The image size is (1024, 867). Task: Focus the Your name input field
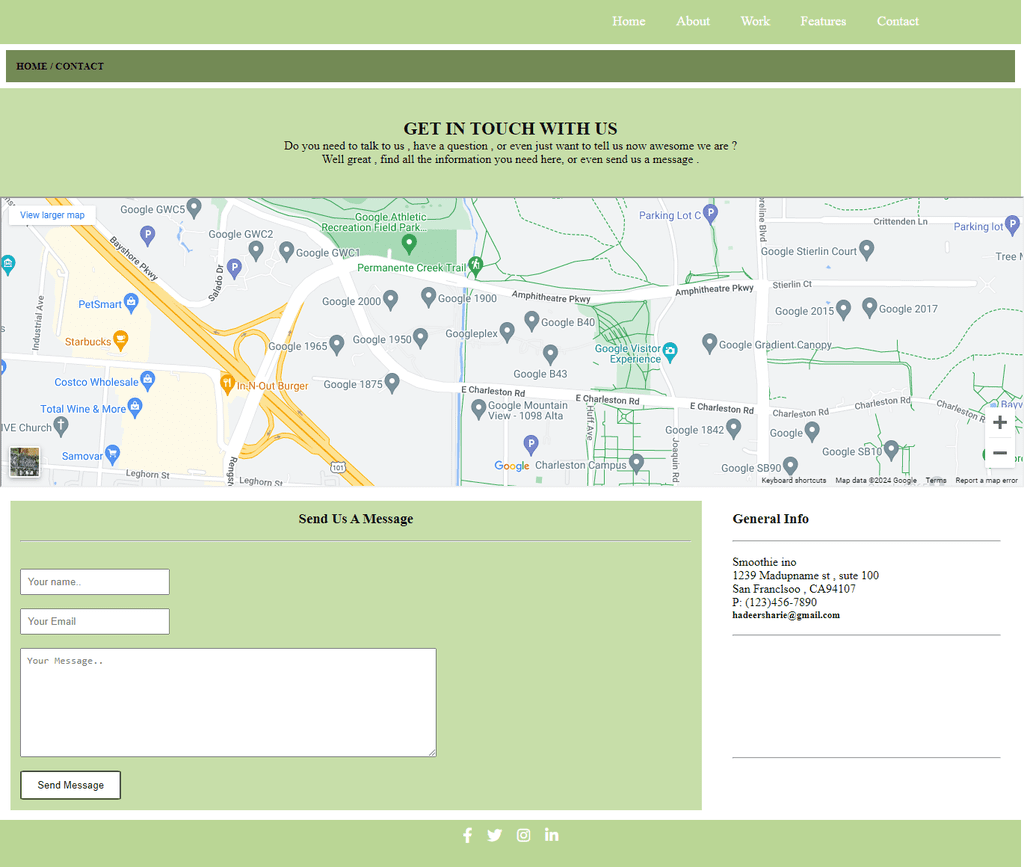95,582
